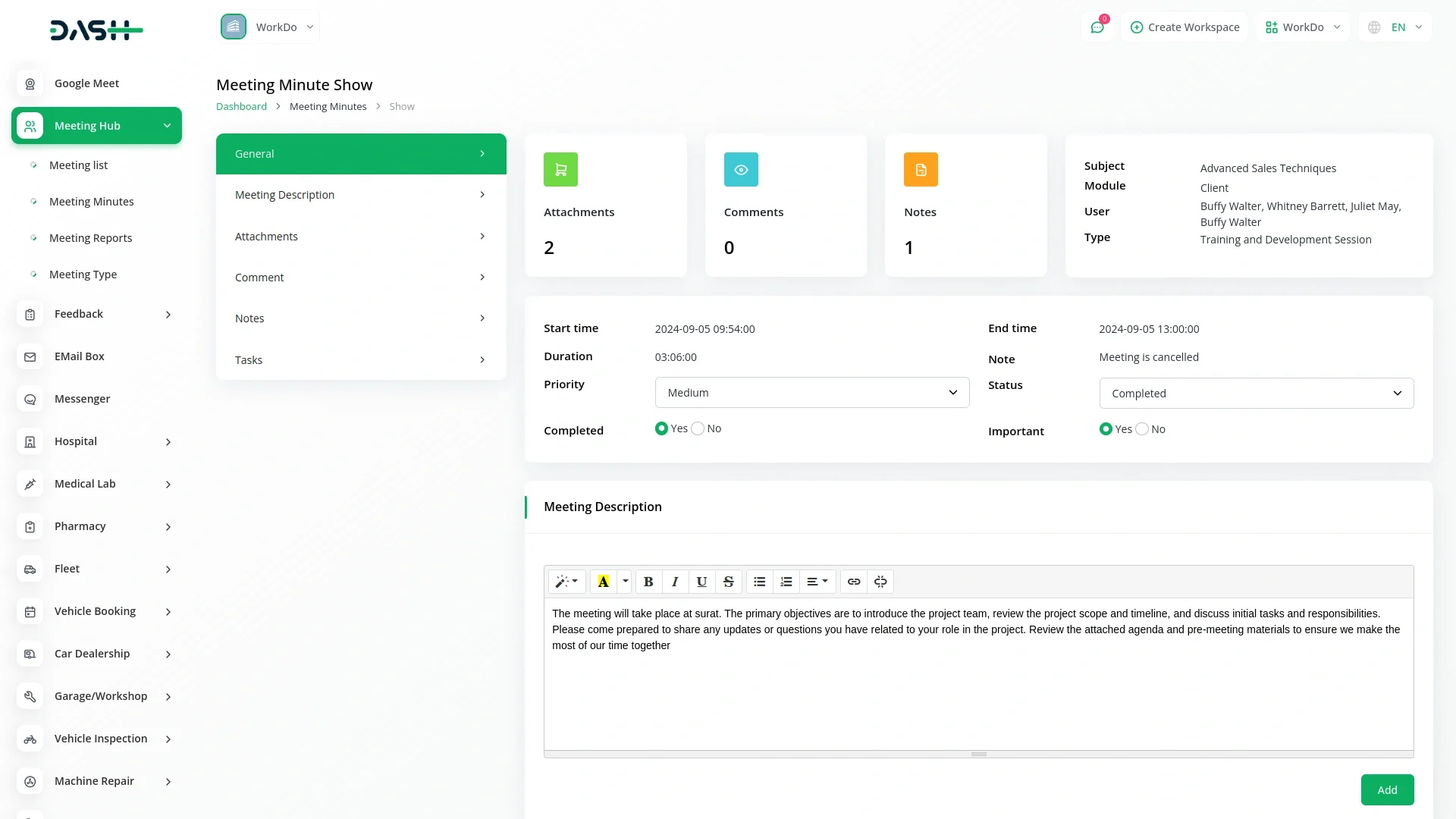Click into the meeting description text area
Screen dimensions: 1456x819
[x=978, y=682]
